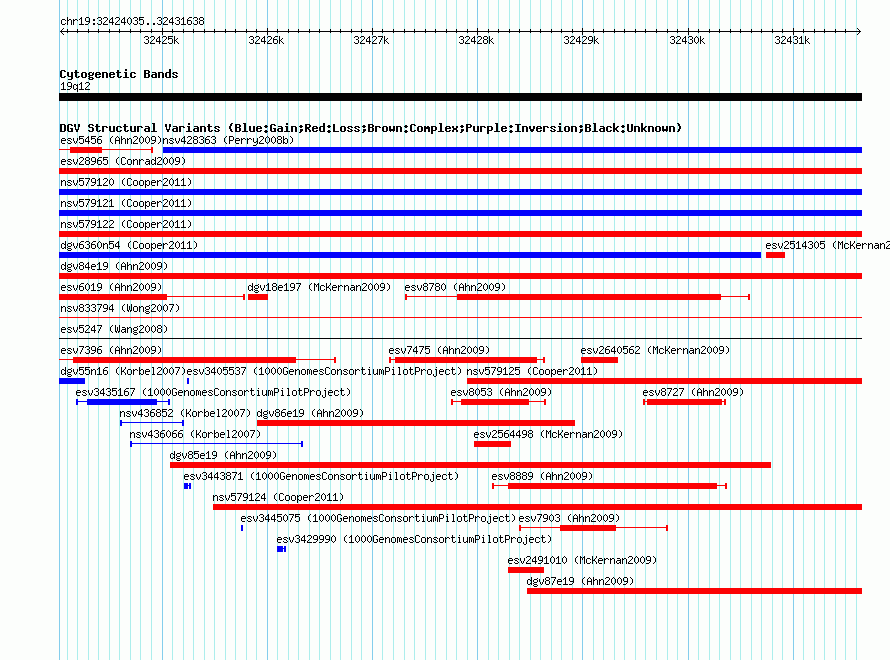Click the 32431k ruler tick label
The width and height of the screenshot is (890, 660).
pyautogui.click(x=792, y=40)
